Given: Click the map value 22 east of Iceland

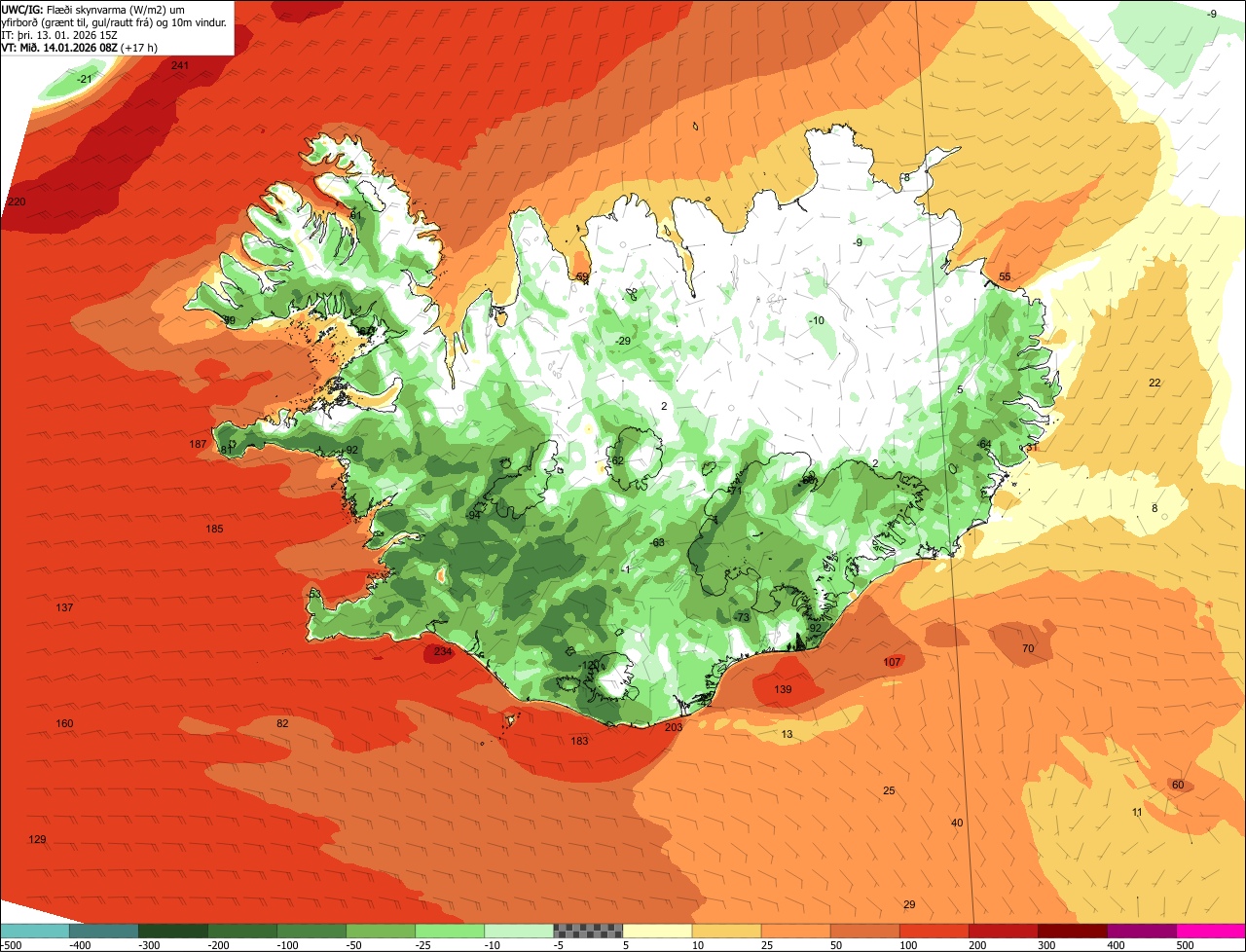Looking at the screenshot, I should (1154, 383).
